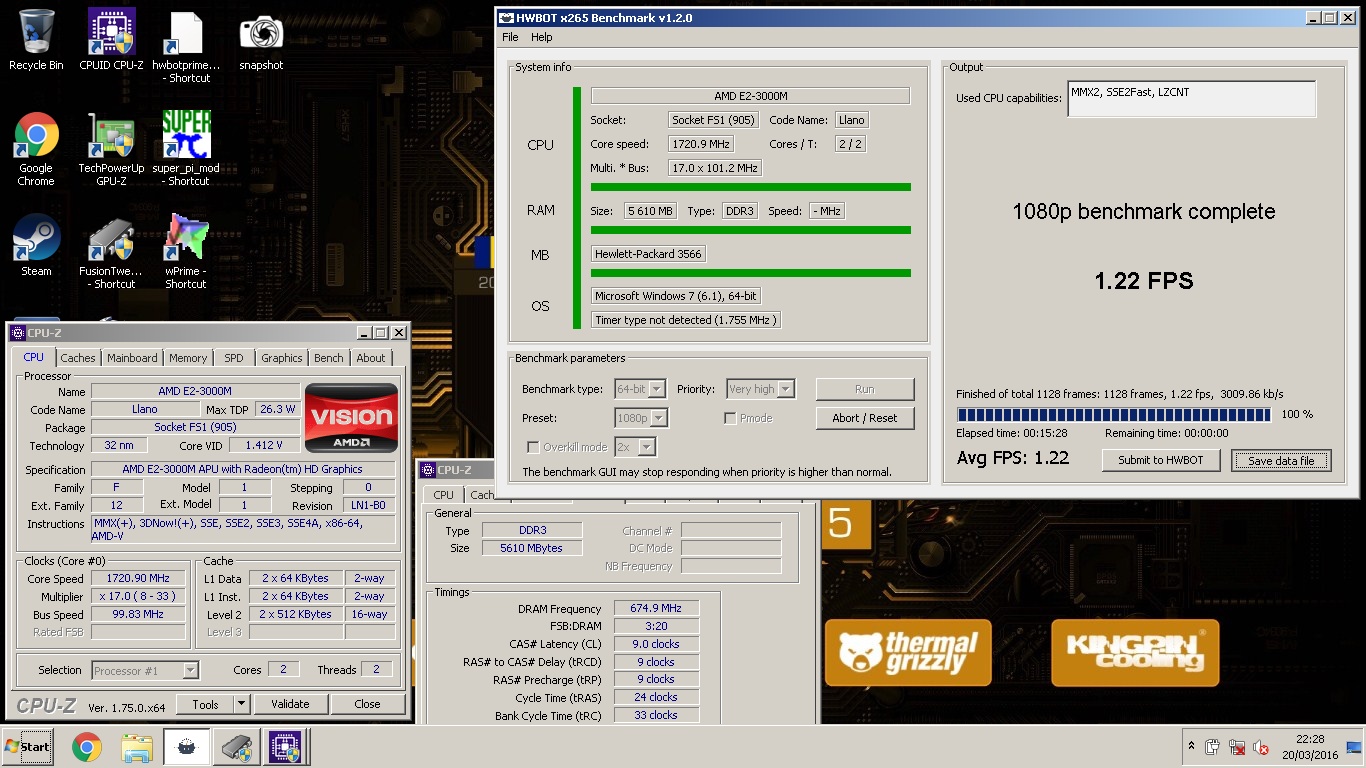Open the File menu in HWBOT x265
This screenshot has width=1366, height=768.
pos(510,37)
